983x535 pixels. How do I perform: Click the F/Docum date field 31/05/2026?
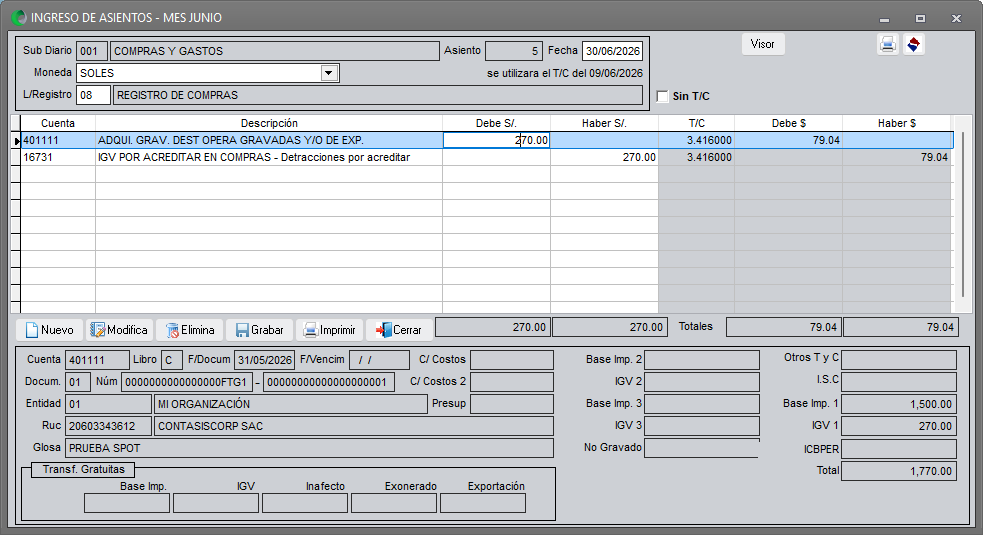(265, 360)
